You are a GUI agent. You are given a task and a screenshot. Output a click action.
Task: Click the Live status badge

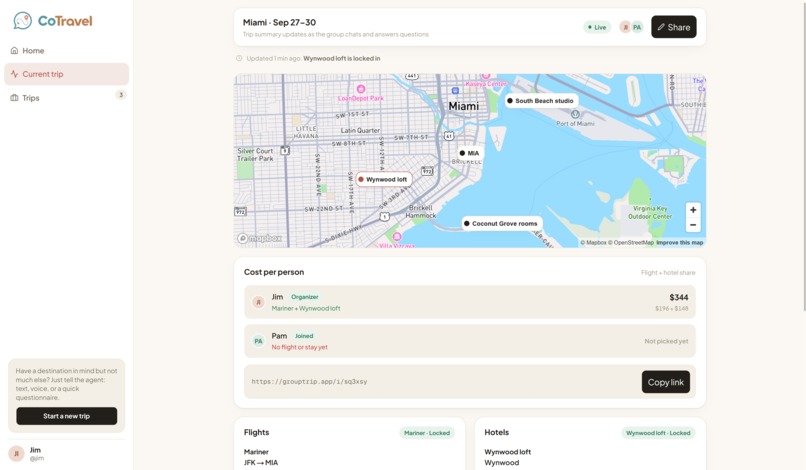[x=597, y=27]
